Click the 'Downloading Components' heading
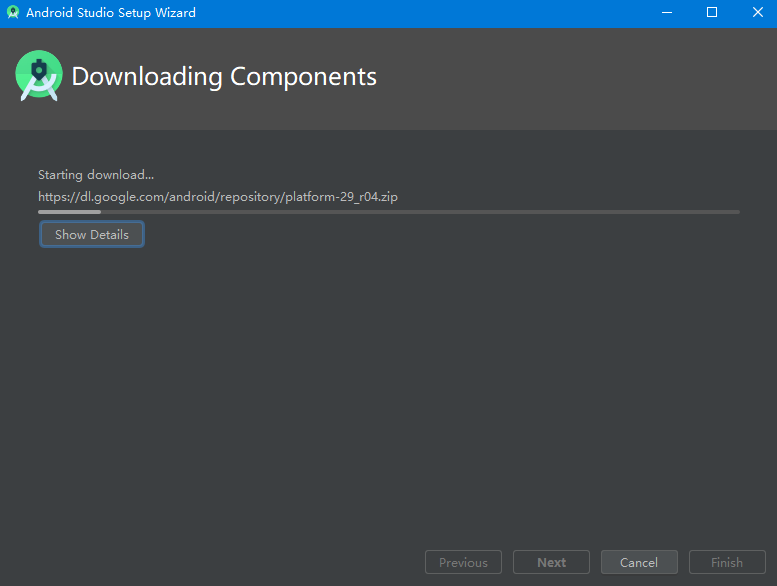 [224, 77]
